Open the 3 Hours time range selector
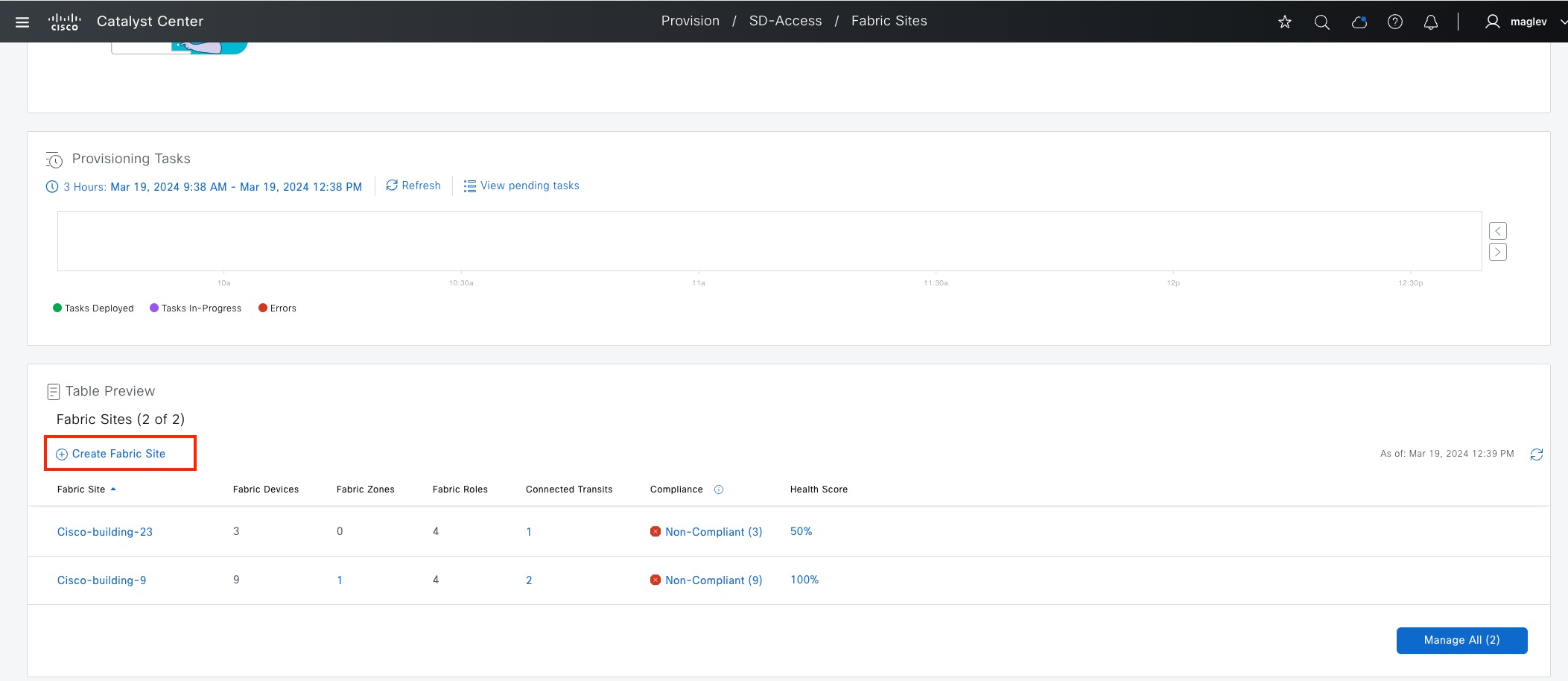 (204, 186)
